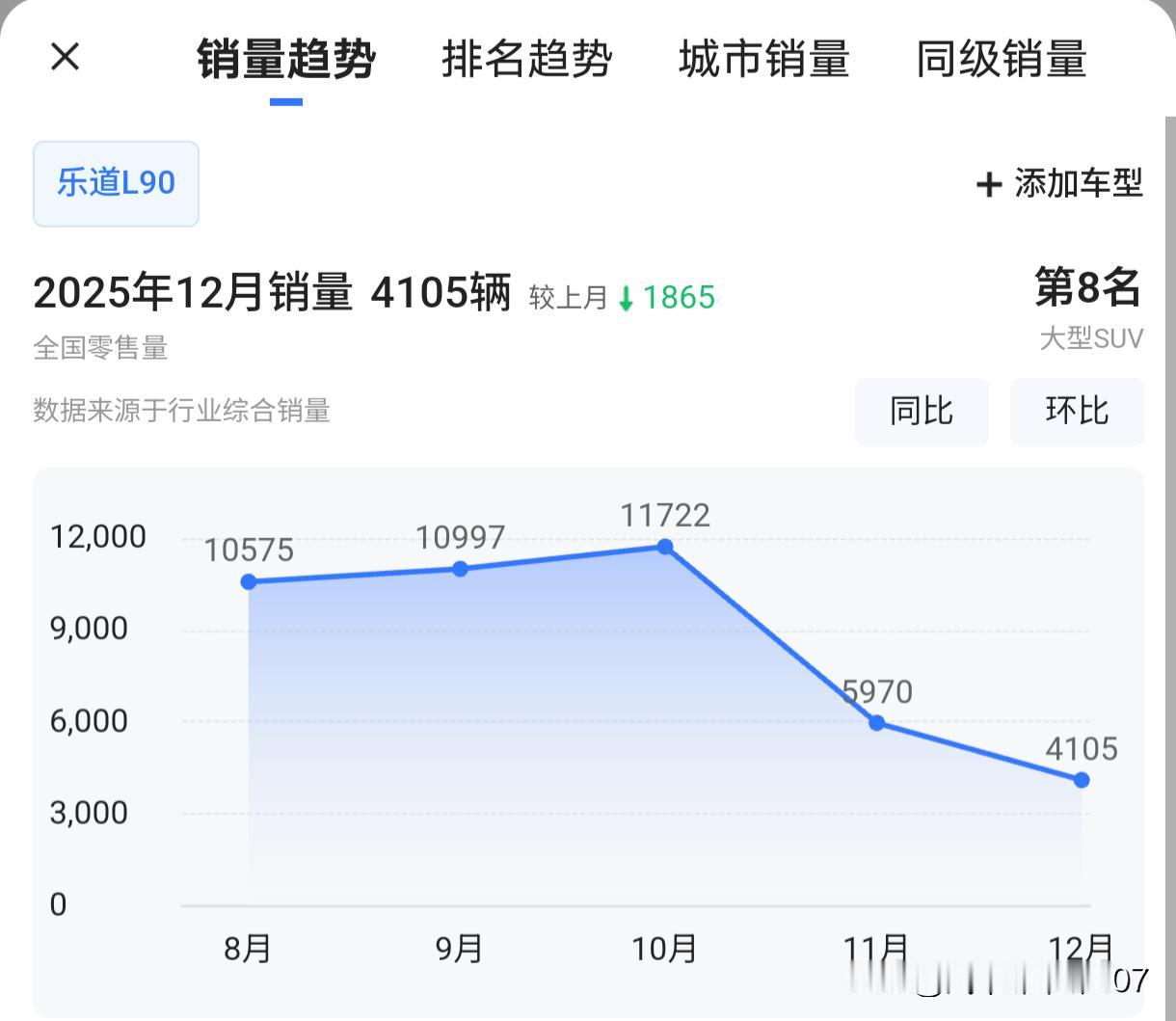Toggle the 环比 comparison button

pos(1077,411)
